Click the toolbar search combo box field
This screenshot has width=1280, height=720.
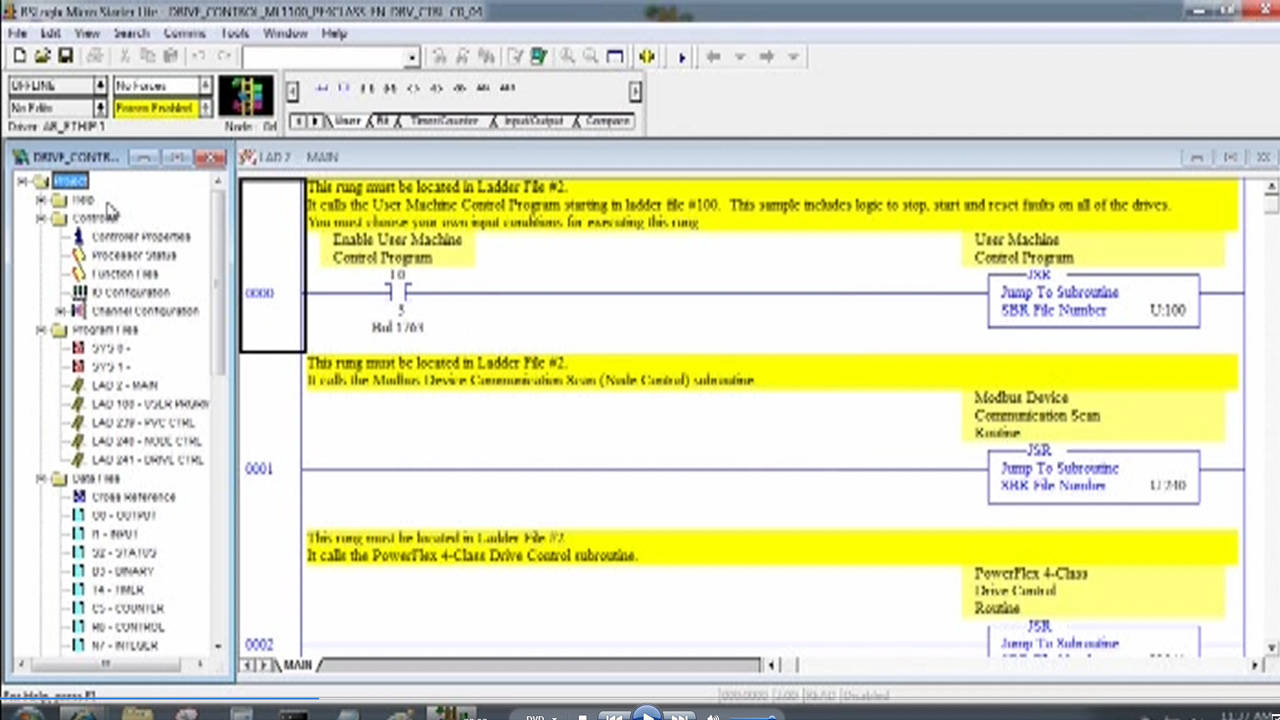point(323,58)
